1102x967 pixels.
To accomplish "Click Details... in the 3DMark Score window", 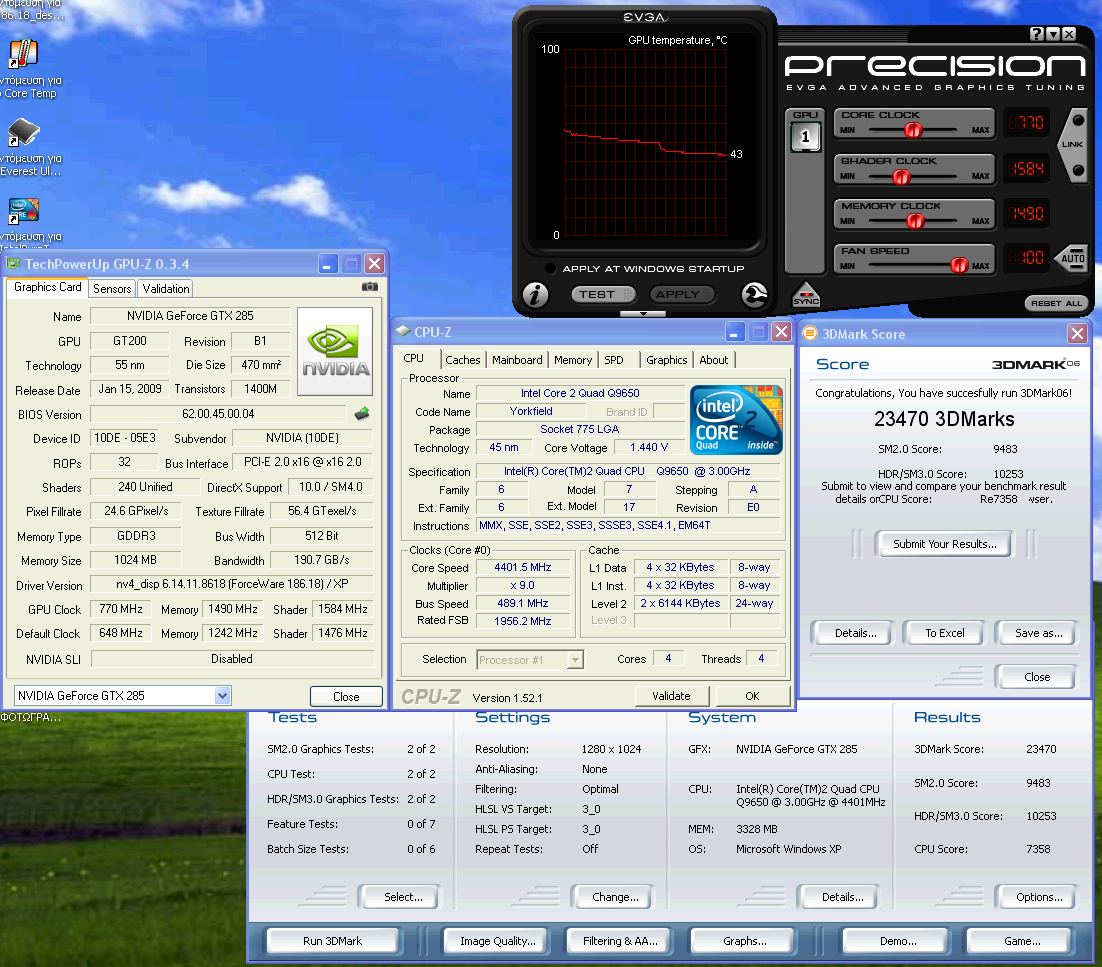I will 855,633.
